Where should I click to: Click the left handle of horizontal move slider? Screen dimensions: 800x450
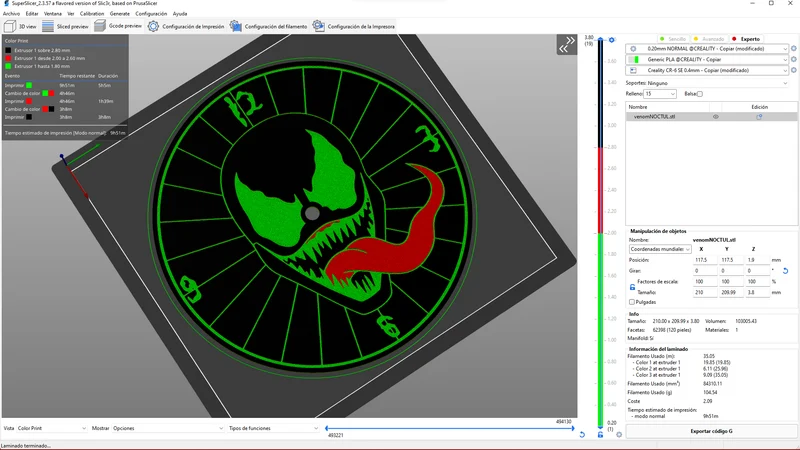[327, 428]
